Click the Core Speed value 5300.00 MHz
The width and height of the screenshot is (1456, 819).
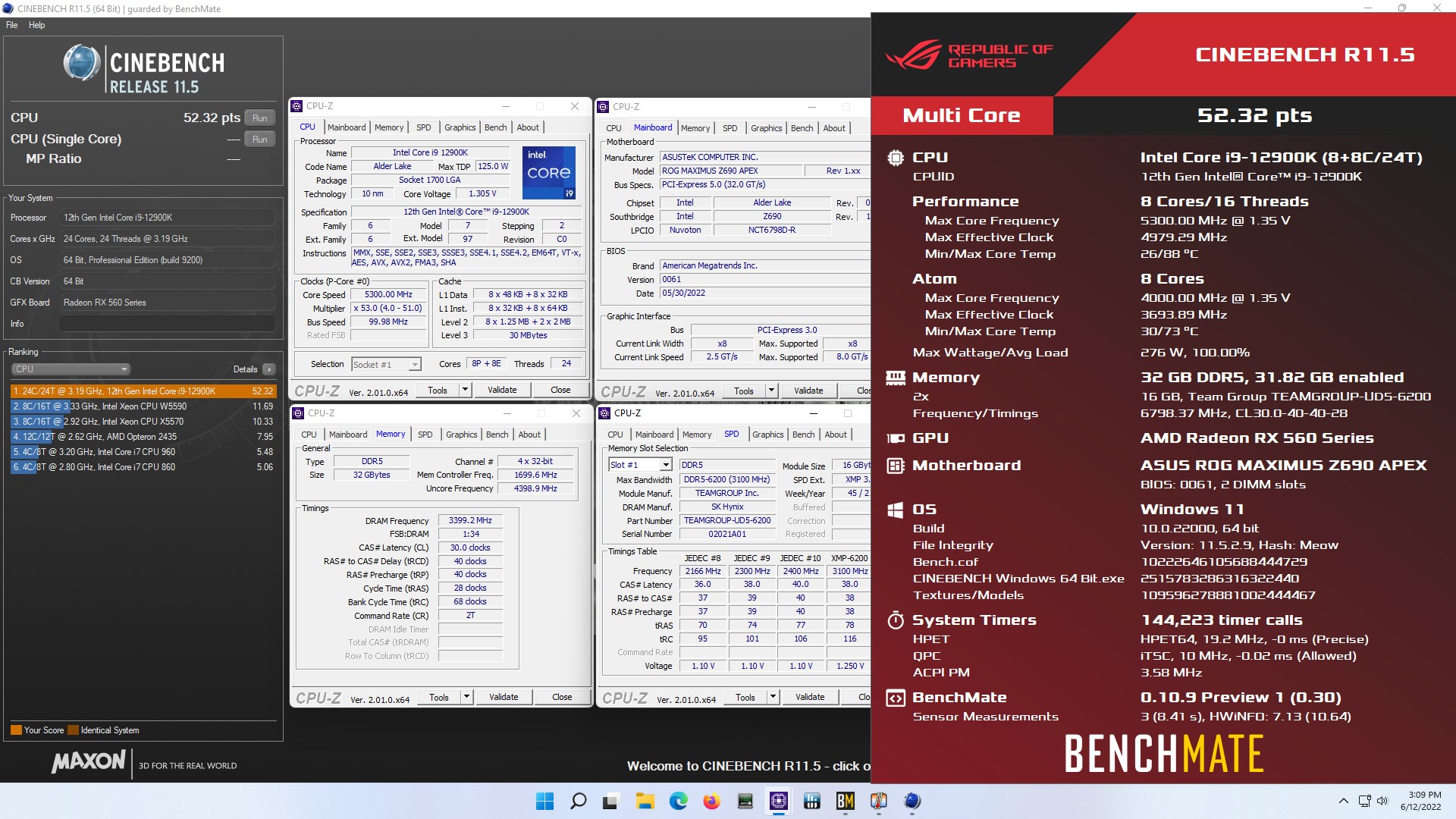click(x=388, y=294)
